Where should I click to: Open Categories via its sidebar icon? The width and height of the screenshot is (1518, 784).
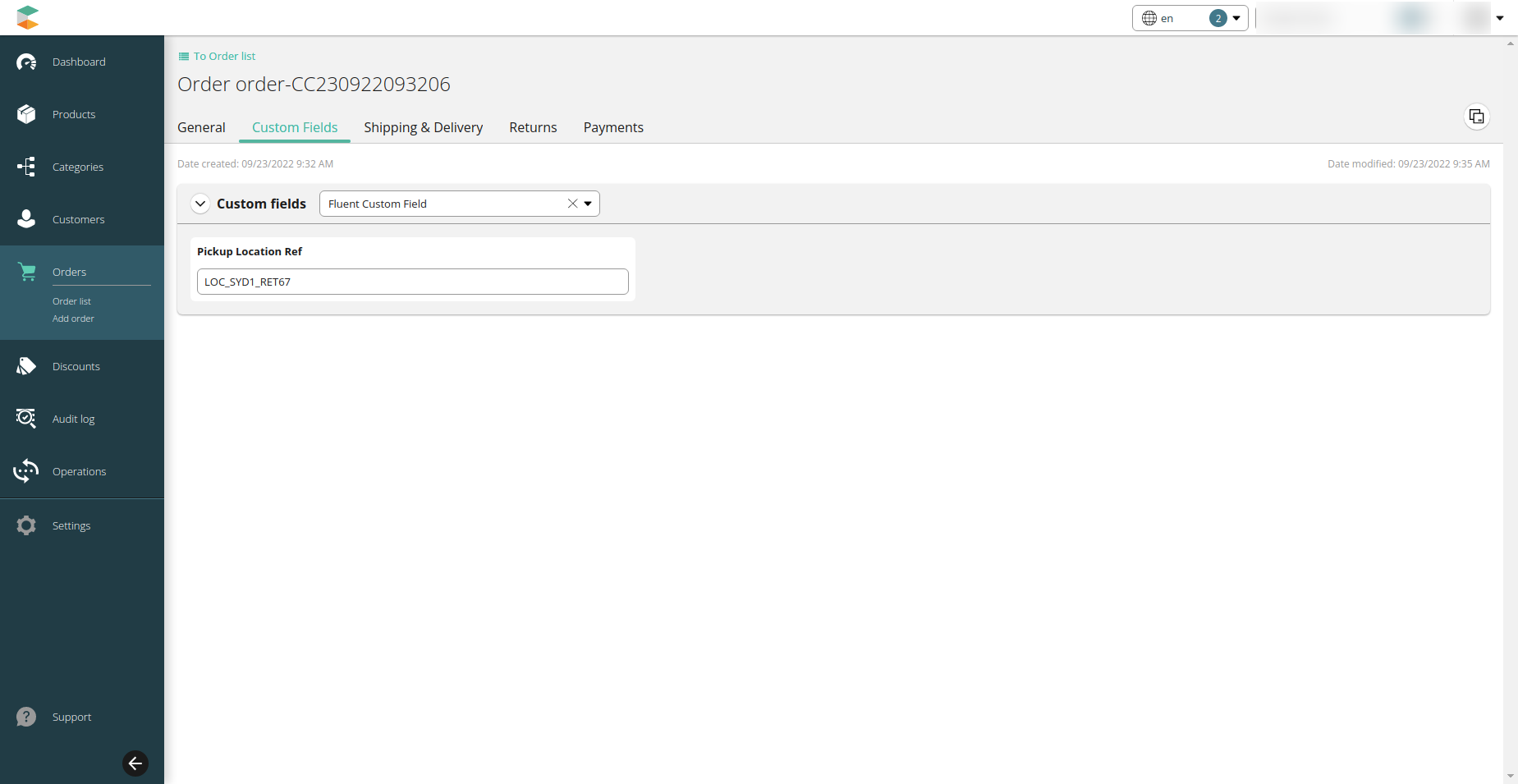[26, 167]
